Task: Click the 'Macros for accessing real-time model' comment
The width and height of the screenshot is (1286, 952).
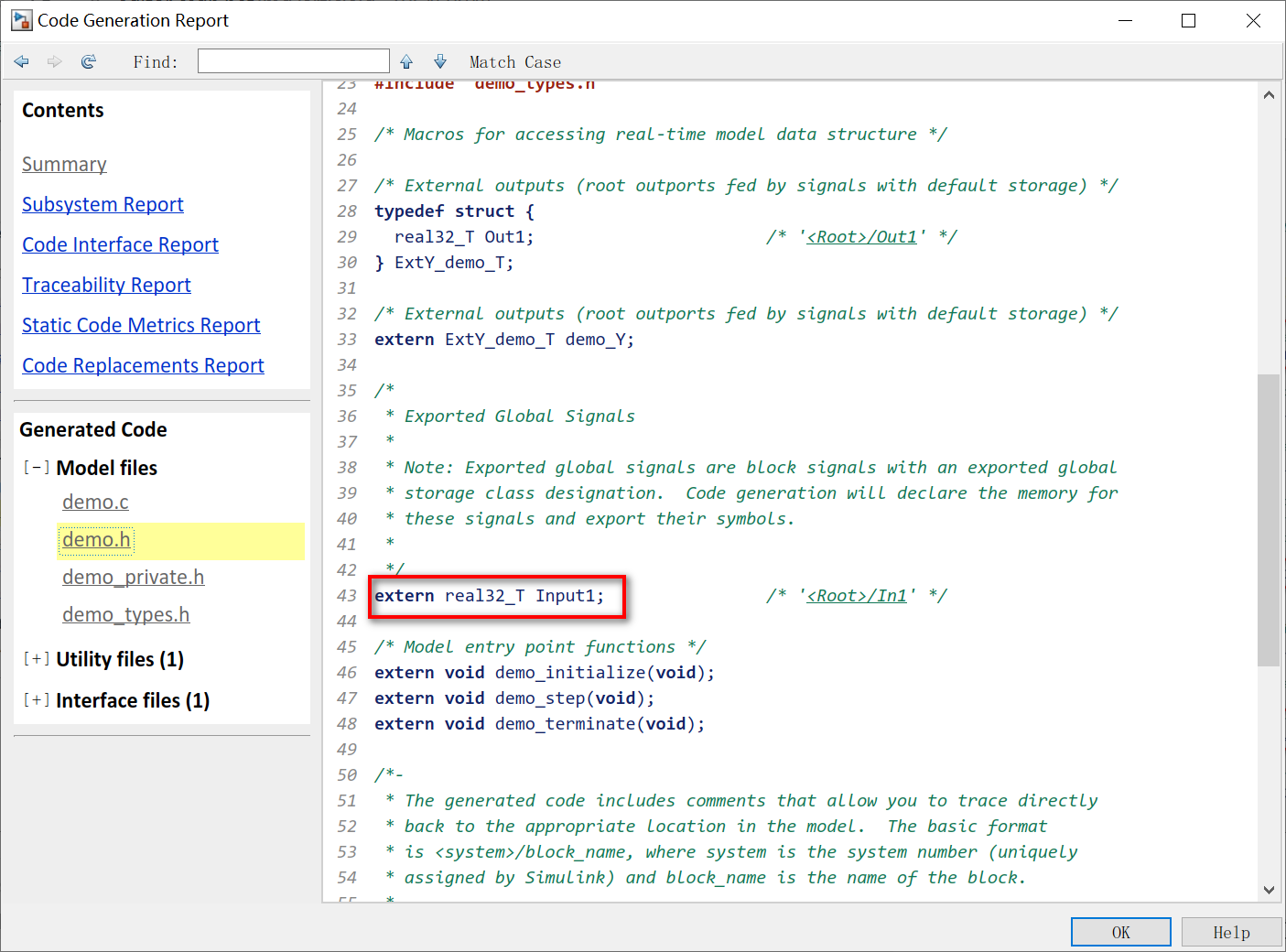Action: pyautogui.click(x=661, y=135)
